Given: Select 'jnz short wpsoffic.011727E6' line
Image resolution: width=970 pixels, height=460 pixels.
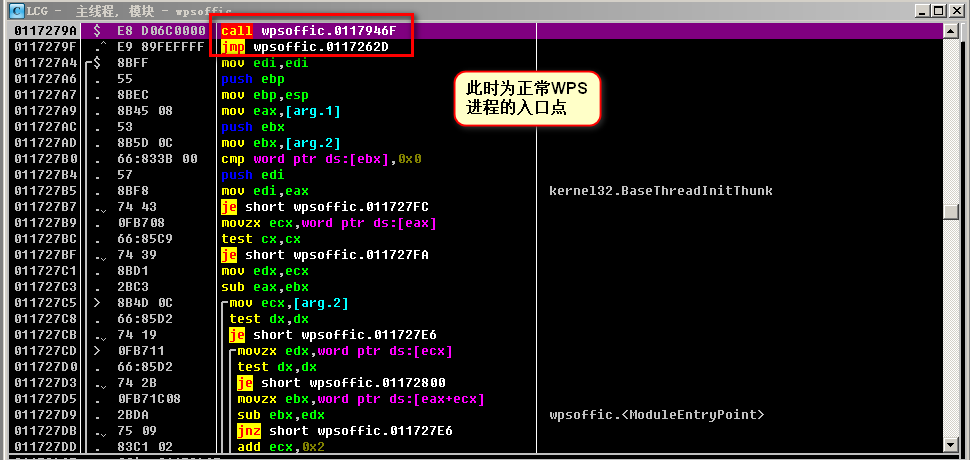Looking at the screenshot, I should pyautogui.click(x=345, y=431).
